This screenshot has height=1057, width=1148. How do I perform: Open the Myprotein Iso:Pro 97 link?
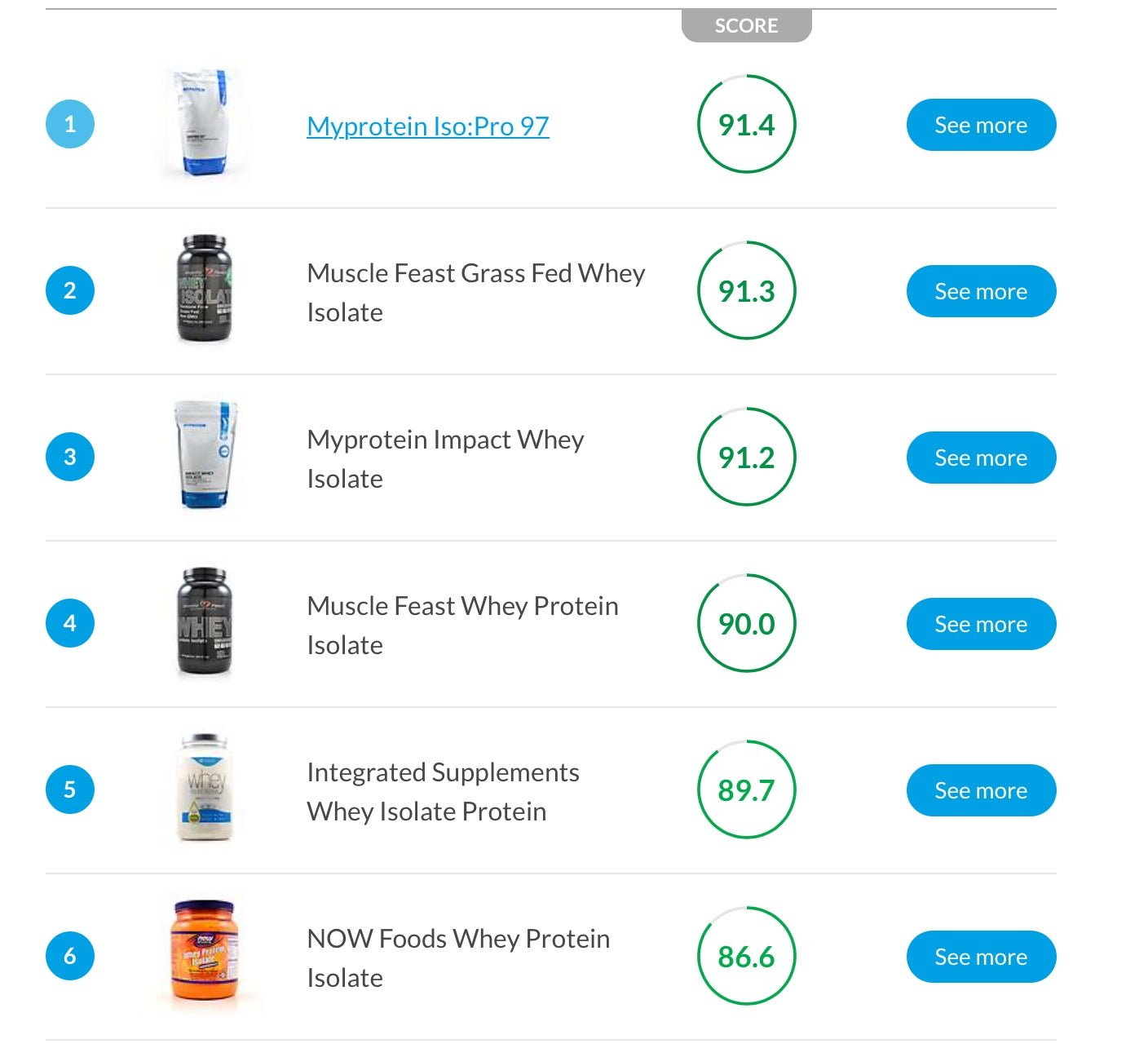click(428, 126)
